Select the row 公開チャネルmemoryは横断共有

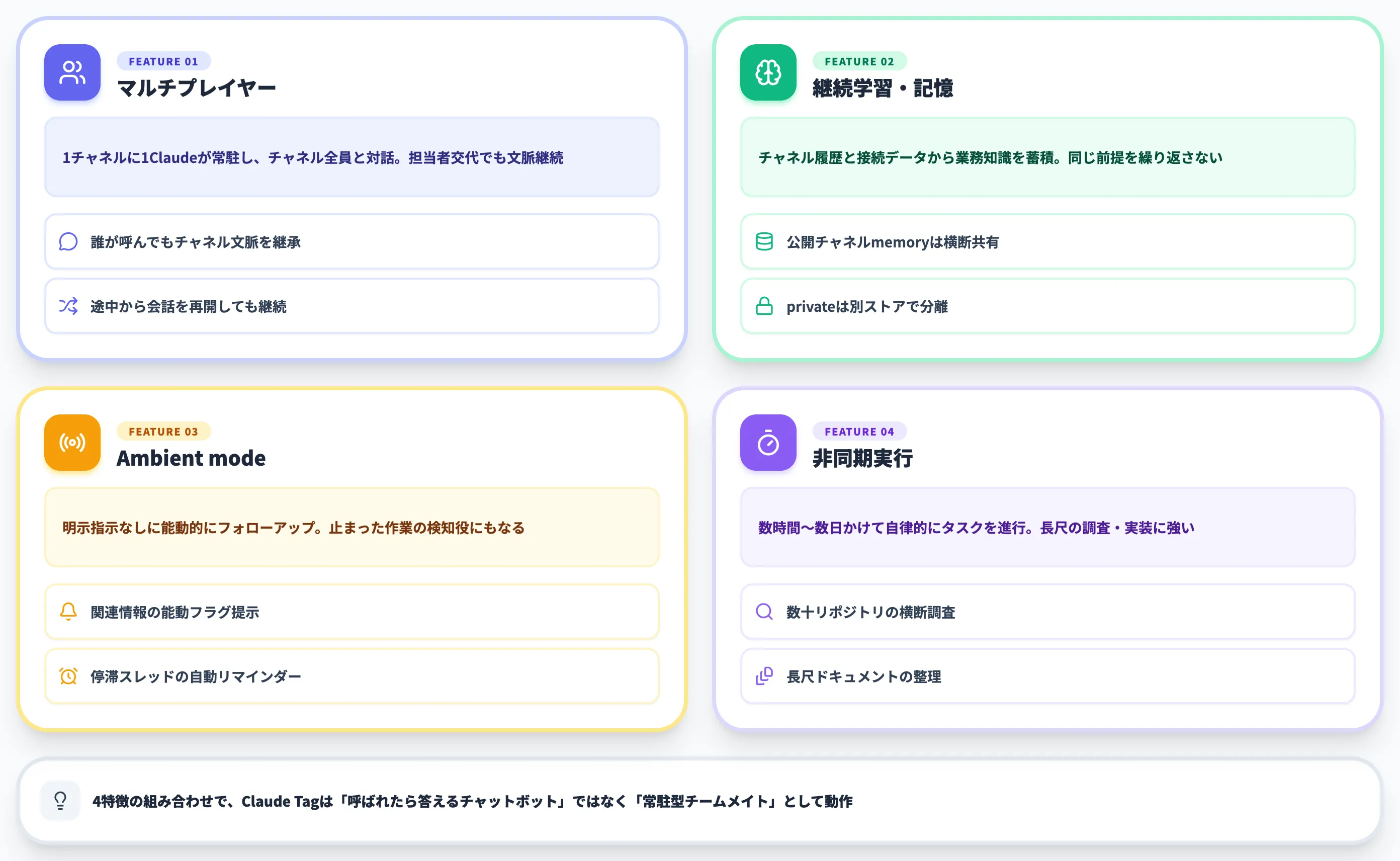coord(1047,241)
